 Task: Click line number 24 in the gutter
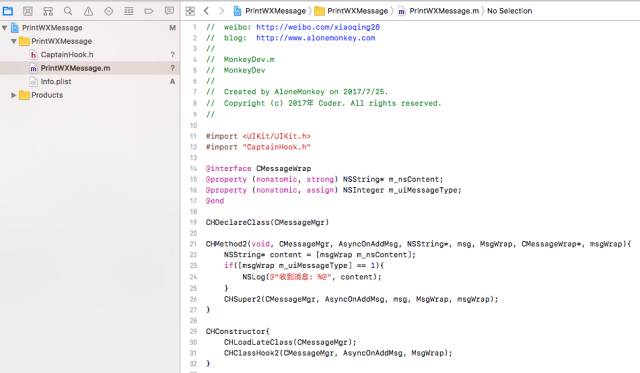coord(193,277)
